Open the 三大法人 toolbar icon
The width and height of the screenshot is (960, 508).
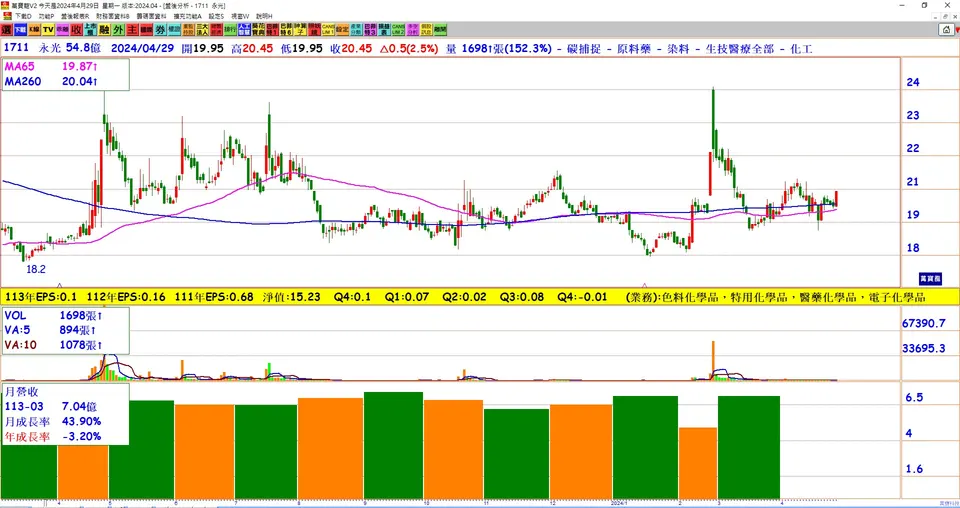pyautogui.click(x=202, y=29)
